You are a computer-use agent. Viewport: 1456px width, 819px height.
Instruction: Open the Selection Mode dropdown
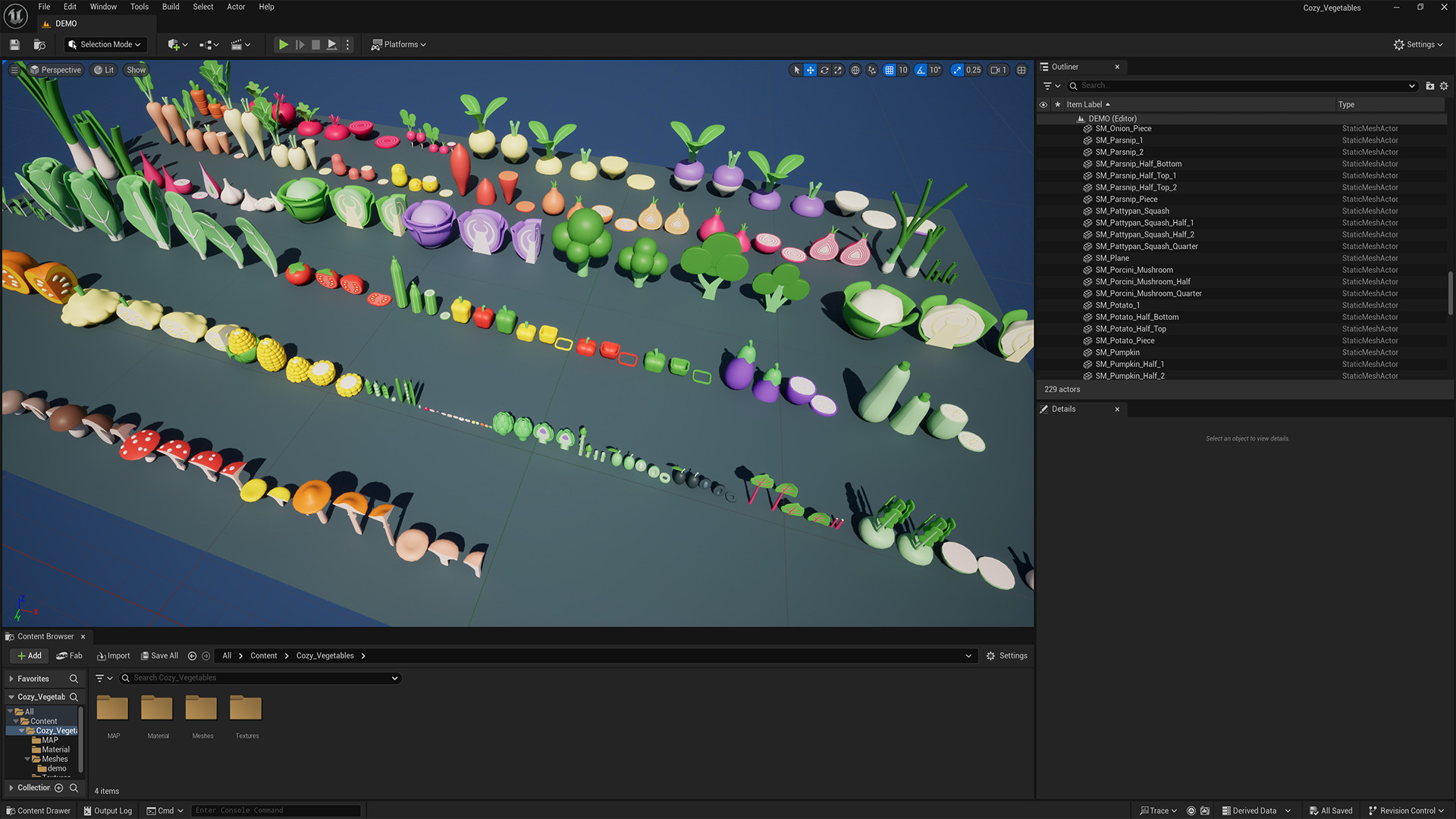(x=105, y=45)
